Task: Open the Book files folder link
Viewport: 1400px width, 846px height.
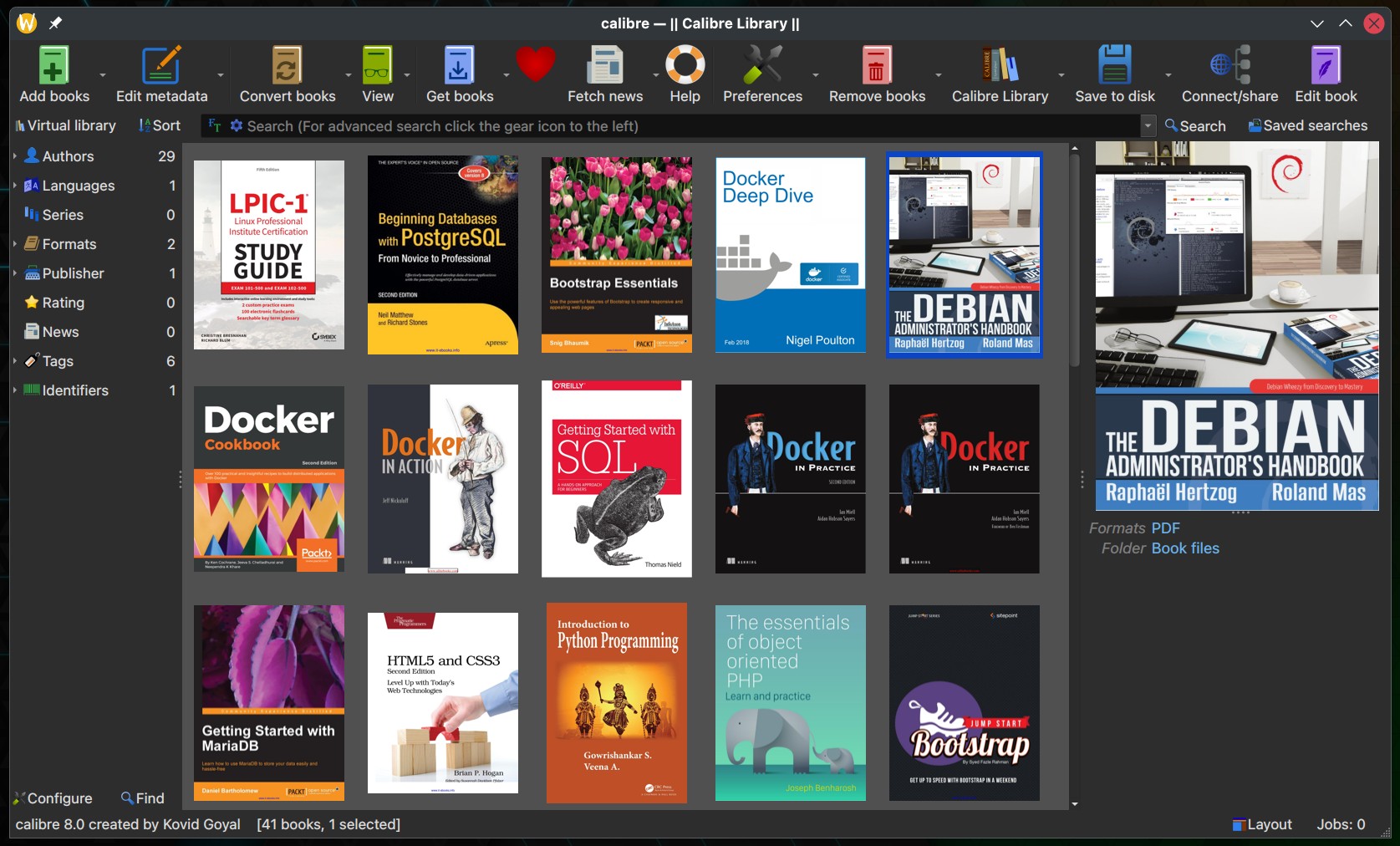Action: click(1185, 548)
